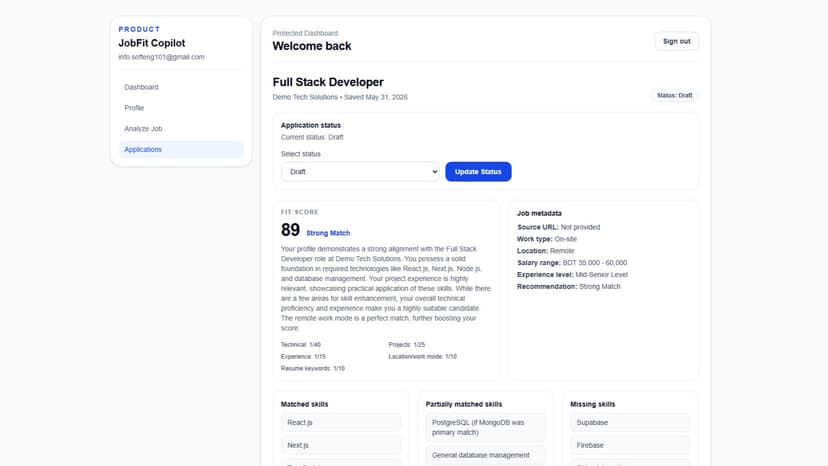Click the Matched skills heading
The image size is (828, 466).
[x=304, y=404]
